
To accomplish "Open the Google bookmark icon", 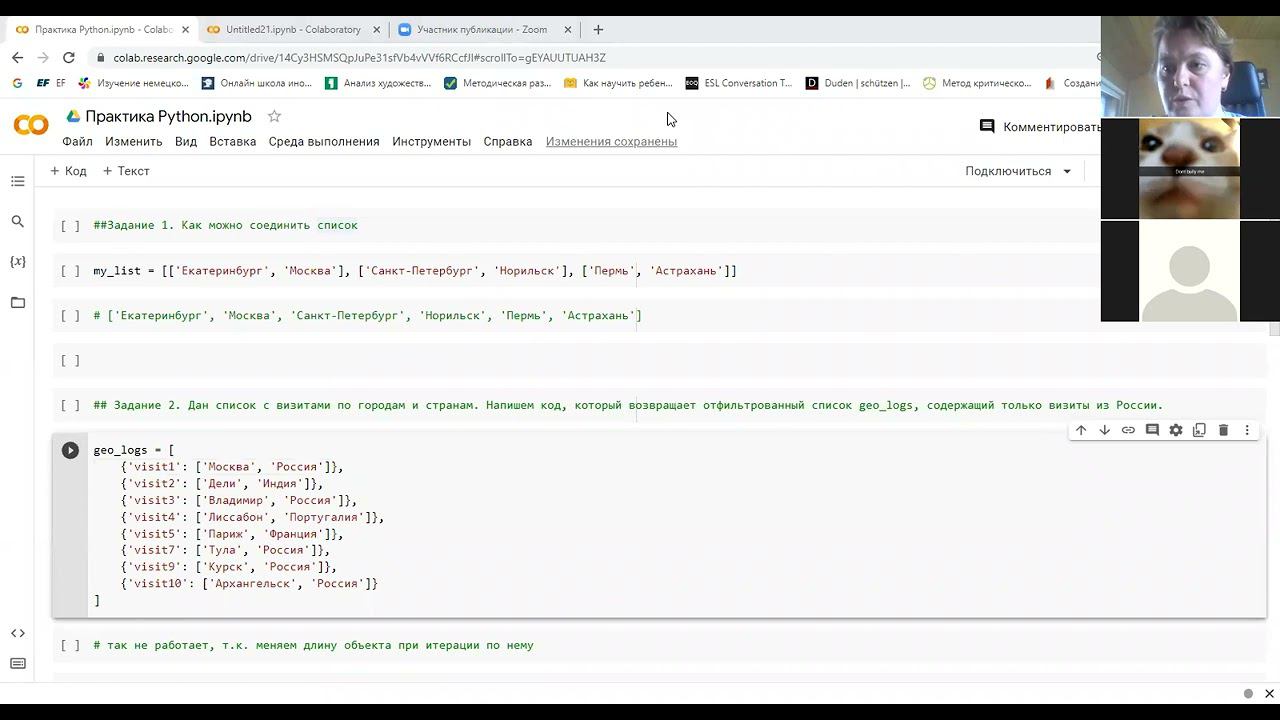I will (x=18, y=83).
